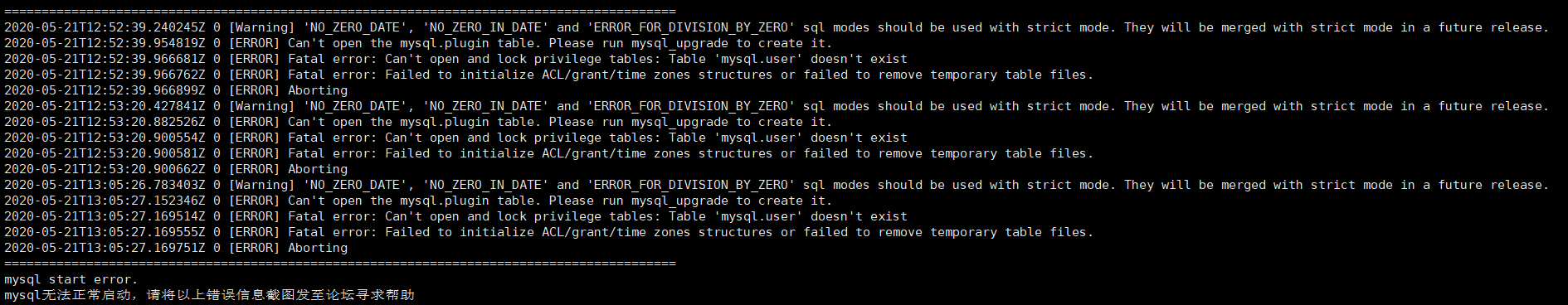1568x305 pixels.
Task: Click the first 12:52:39 Warning log line
Action: pos(777,27)
